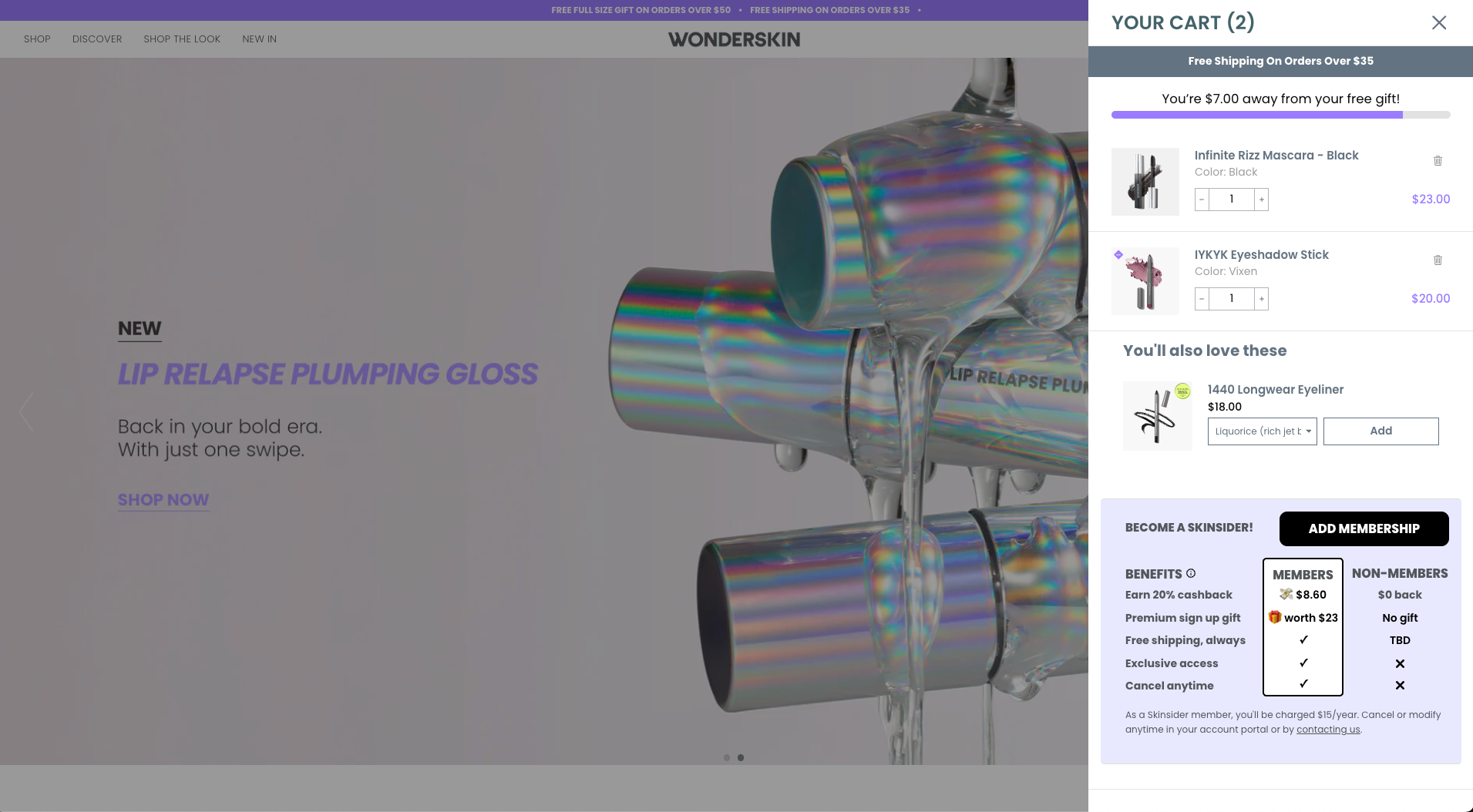The height and width of the screenshot is (812, 1473).
Task: Click the 'Your Cart (2)' title
Action: [1182, 22]
